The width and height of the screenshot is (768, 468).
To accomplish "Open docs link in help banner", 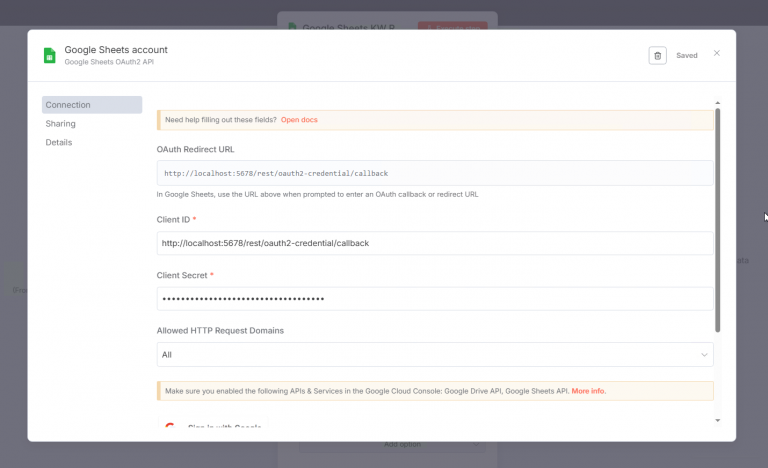I will pos(299,120).
